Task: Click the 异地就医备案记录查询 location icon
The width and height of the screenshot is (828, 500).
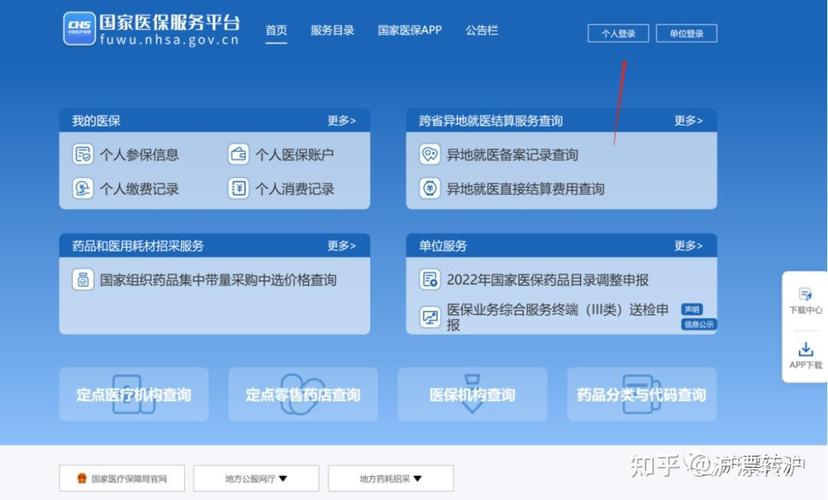Action: [x=430, y=155]
